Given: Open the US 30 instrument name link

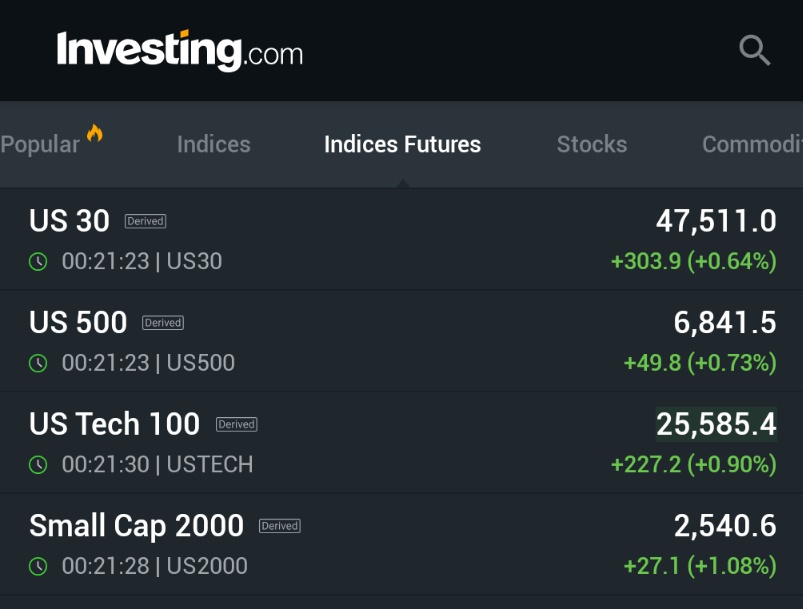Looking at the screenshot, I should [x=69, y=221].
